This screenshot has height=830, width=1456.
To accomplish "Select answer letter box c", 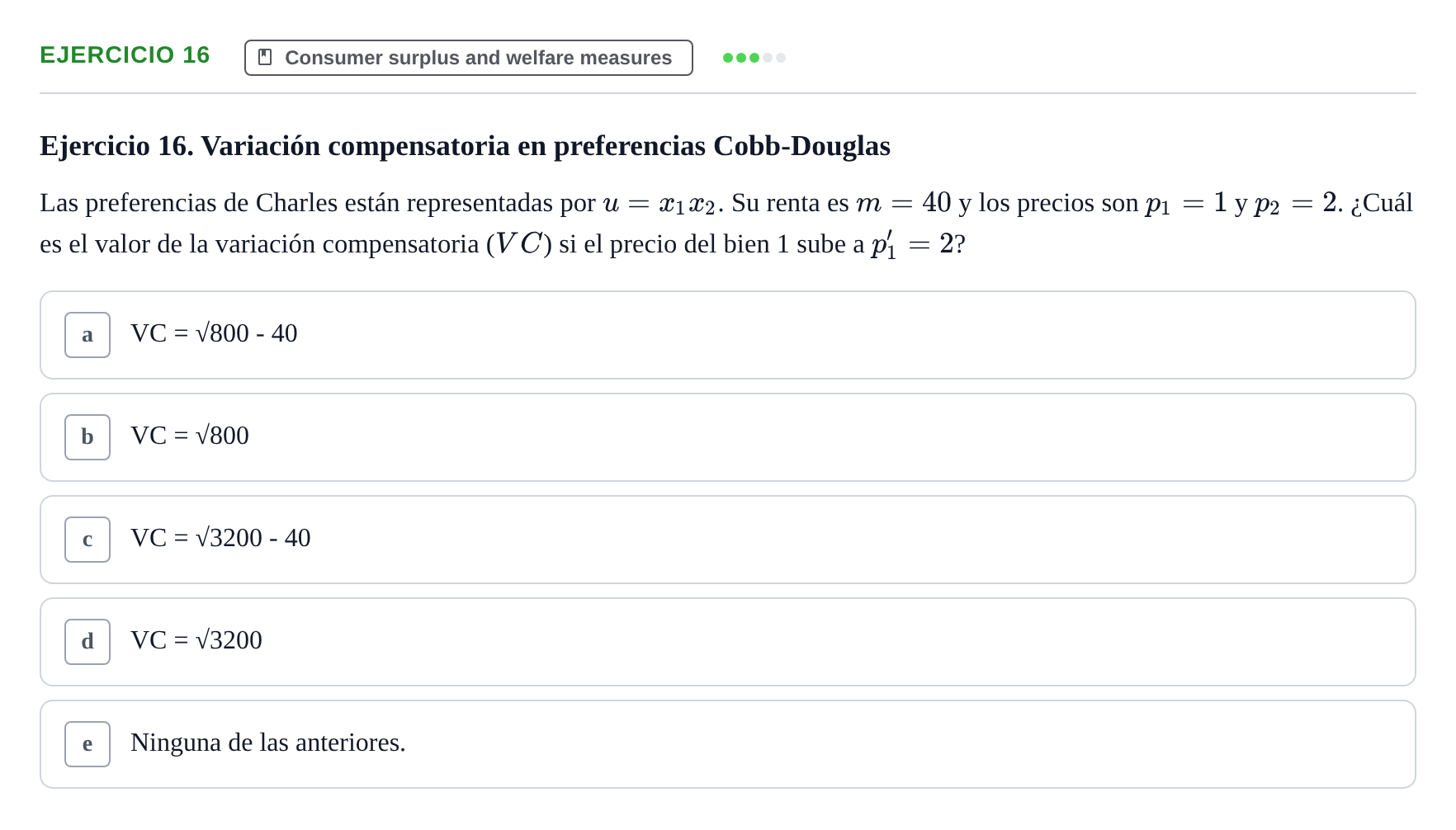I will (87, 540).
